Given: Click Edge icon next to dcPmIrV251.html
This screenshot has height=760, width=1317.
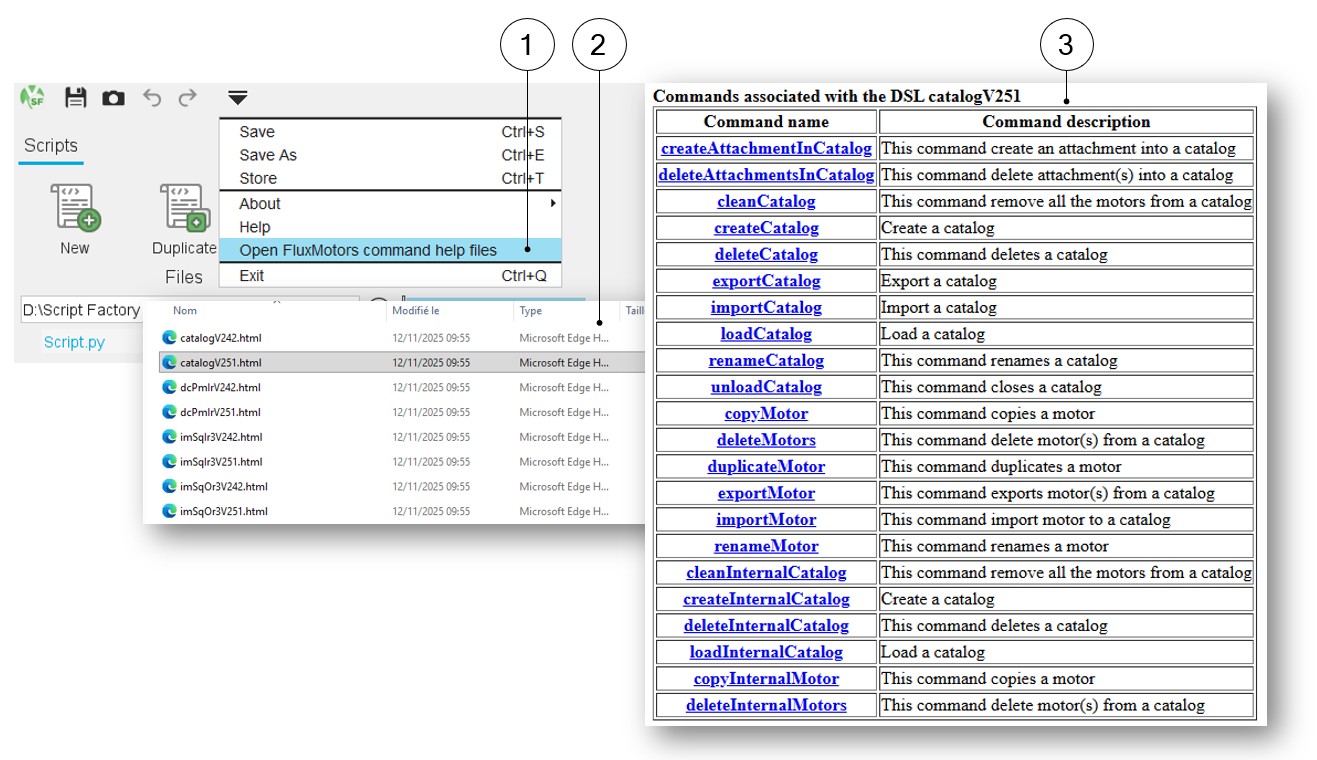Looking at the screenshot, I should point(169,412).
